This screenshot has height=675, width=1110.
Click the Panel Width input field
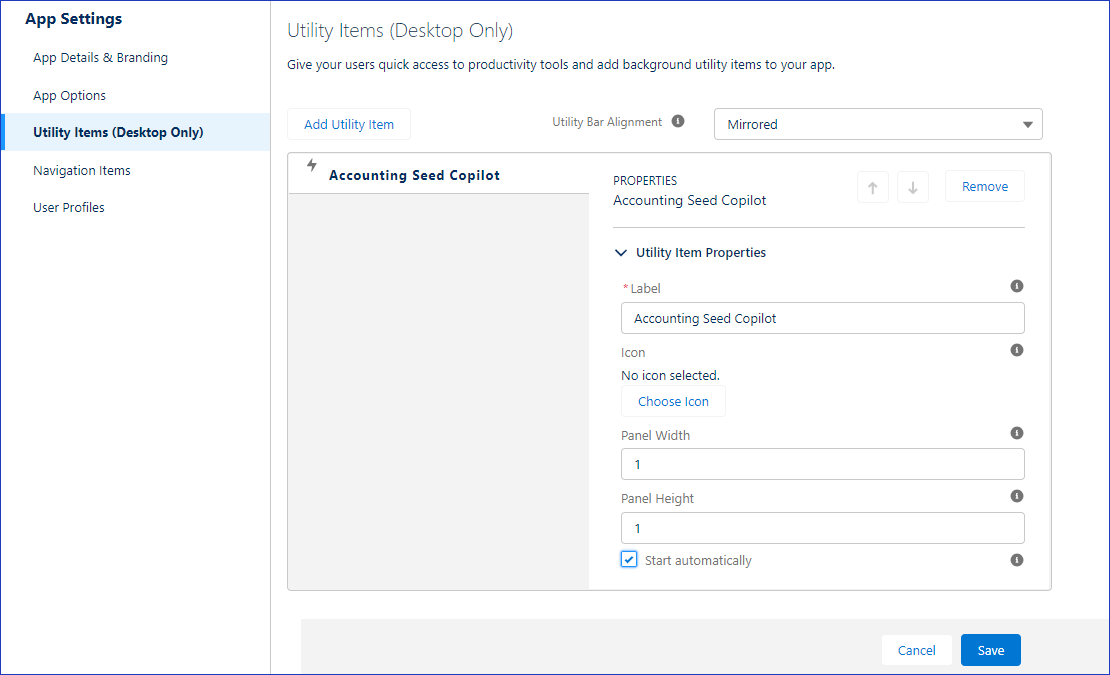[x=822, y=465]
